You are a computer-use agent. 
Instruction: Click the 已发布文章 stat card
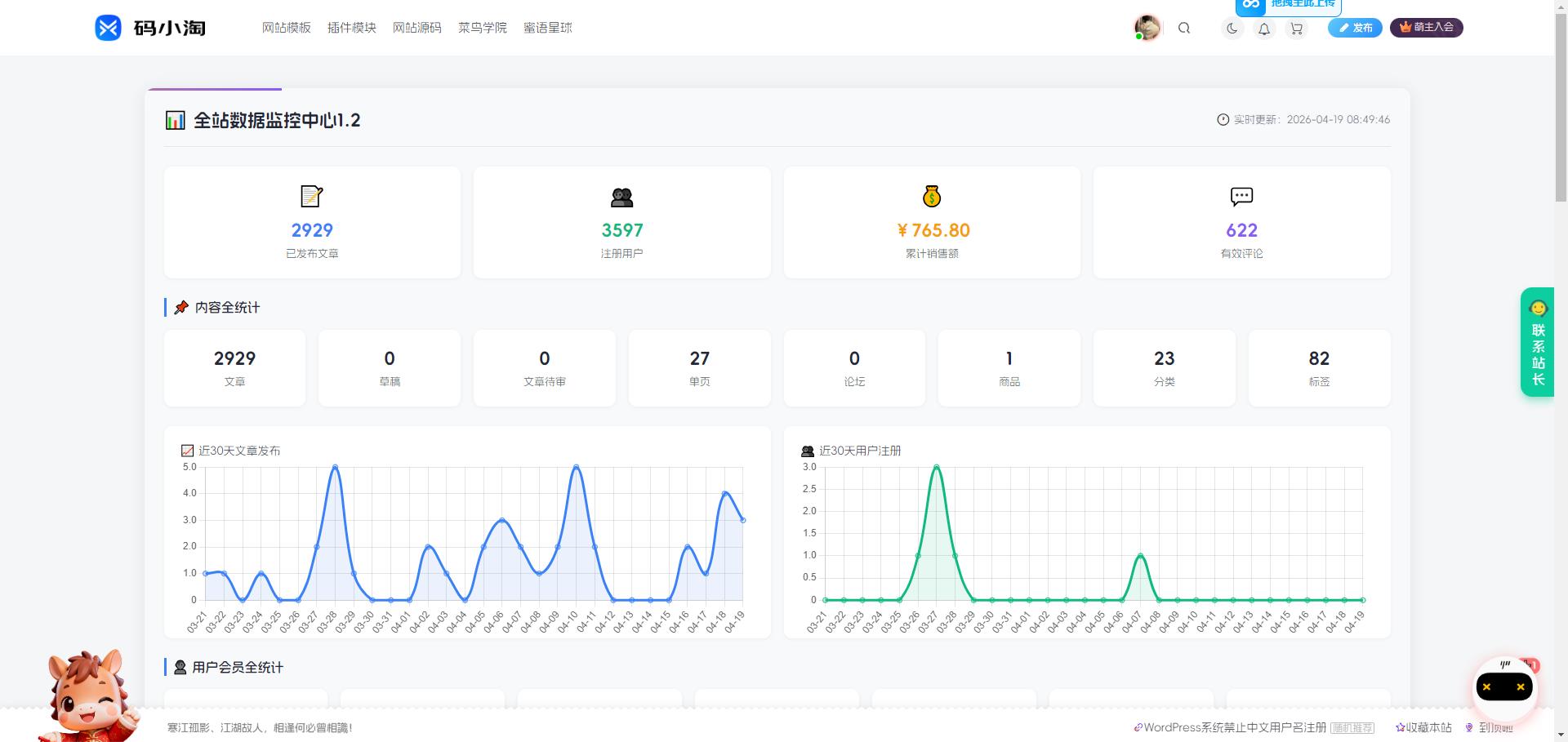312,222
